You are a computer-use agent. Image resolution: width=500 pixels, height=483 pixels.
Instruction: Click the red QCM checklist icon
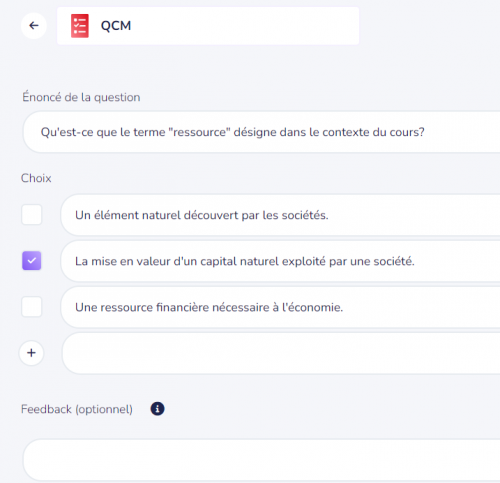pos(80,26)
